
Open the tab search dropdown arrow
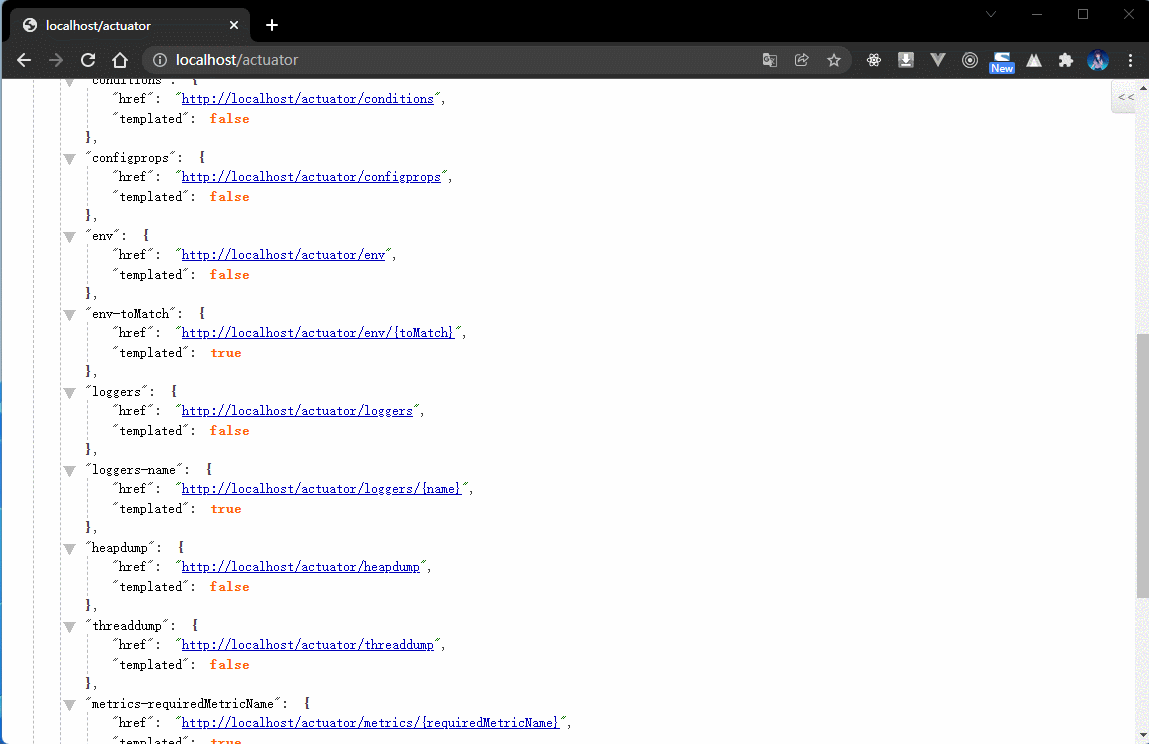coord(991,14)
